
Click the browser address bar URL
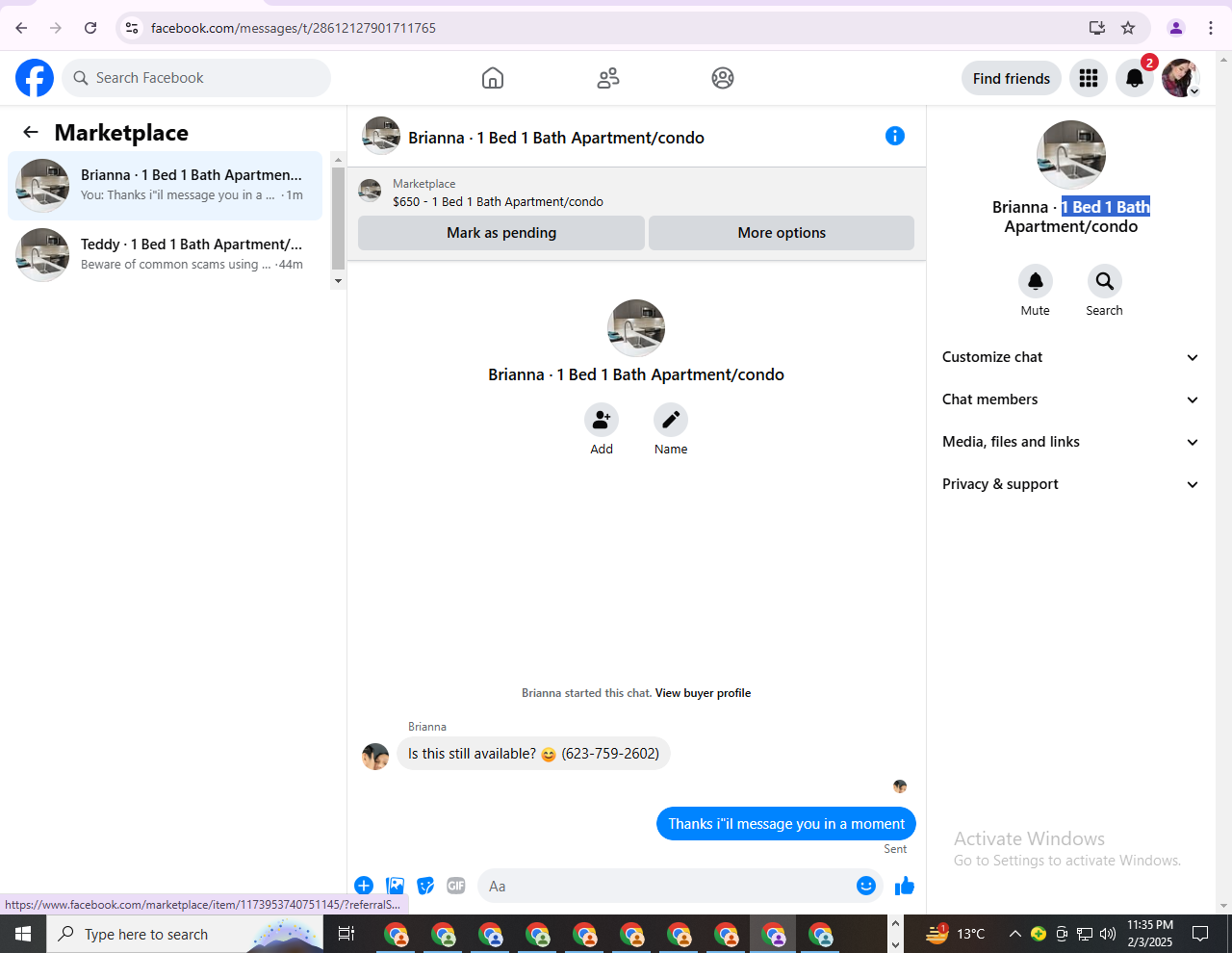point(294,28)
